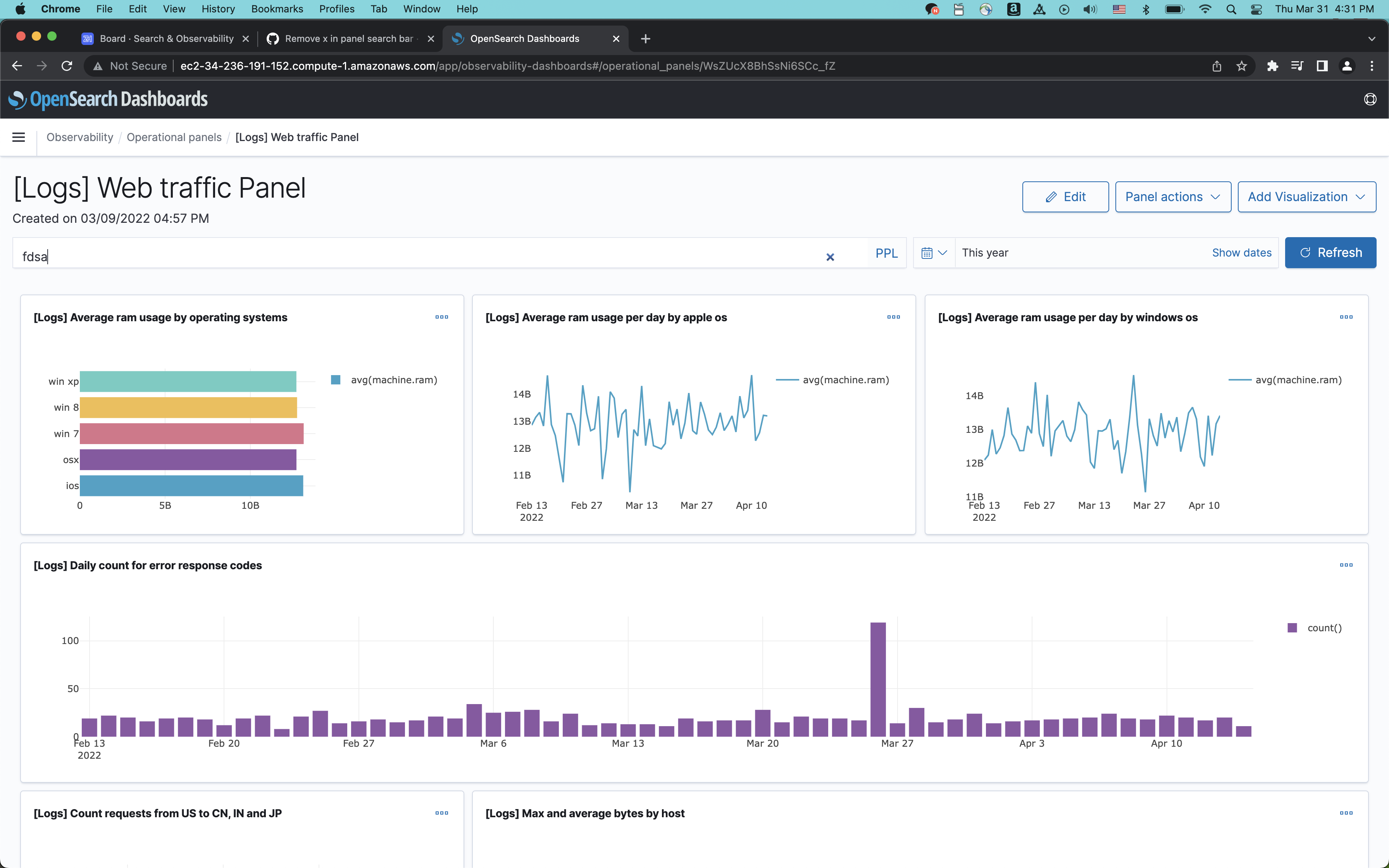The width and height of the screenshot is (1389, 868).
Task: Open the calendar quick date menu
Action: 934,253
